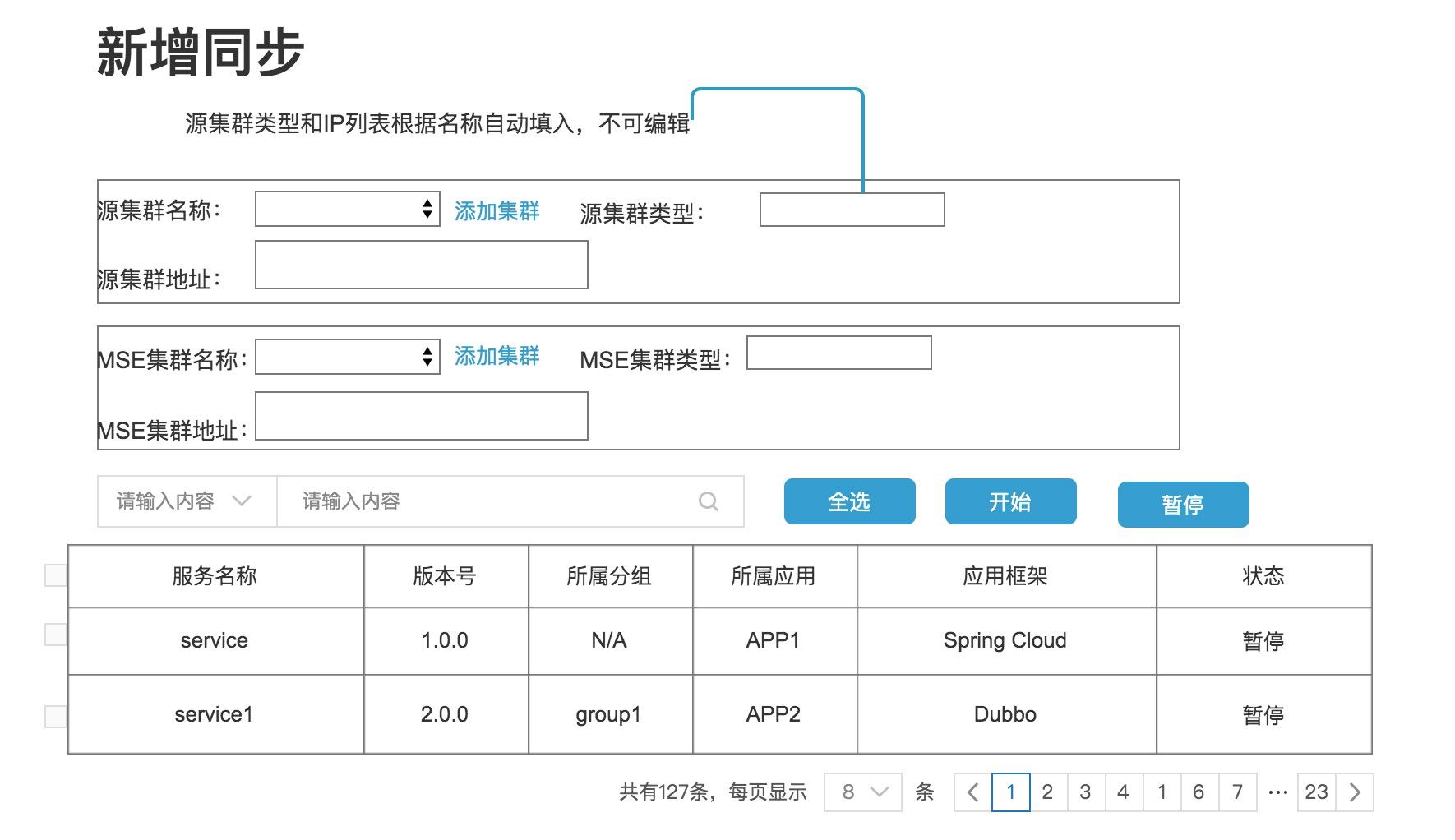Click the 开始 button
Image resolution: width=1455 pixels, height=840 pixels.
coord(1010,501)
